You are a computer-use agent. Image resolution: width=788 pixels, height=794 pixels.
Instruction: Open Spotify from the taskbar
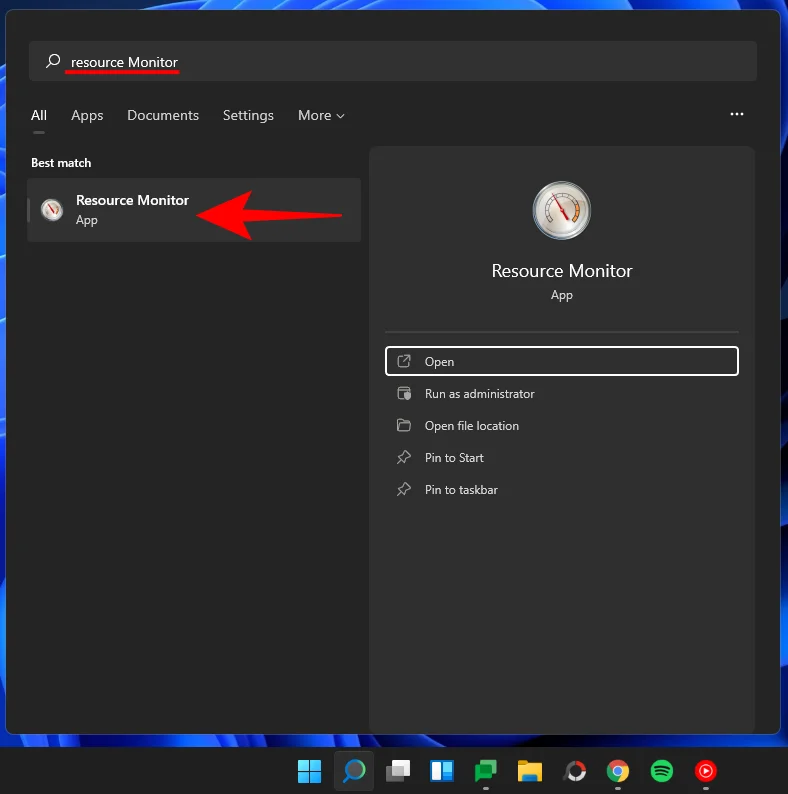point(662,771)
